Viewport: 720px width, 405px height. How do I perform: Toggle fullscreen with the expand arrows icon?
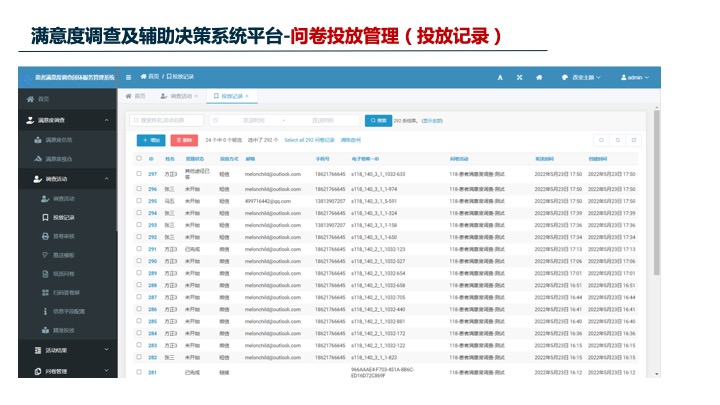[519, 78]
